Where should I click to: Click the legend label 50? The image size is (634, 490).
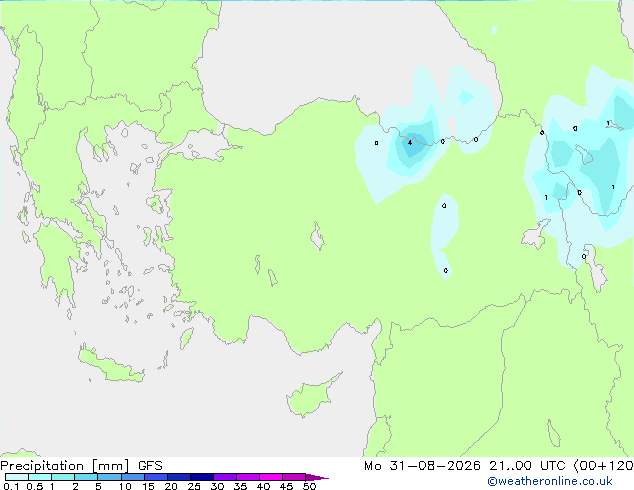coord(309,486)
